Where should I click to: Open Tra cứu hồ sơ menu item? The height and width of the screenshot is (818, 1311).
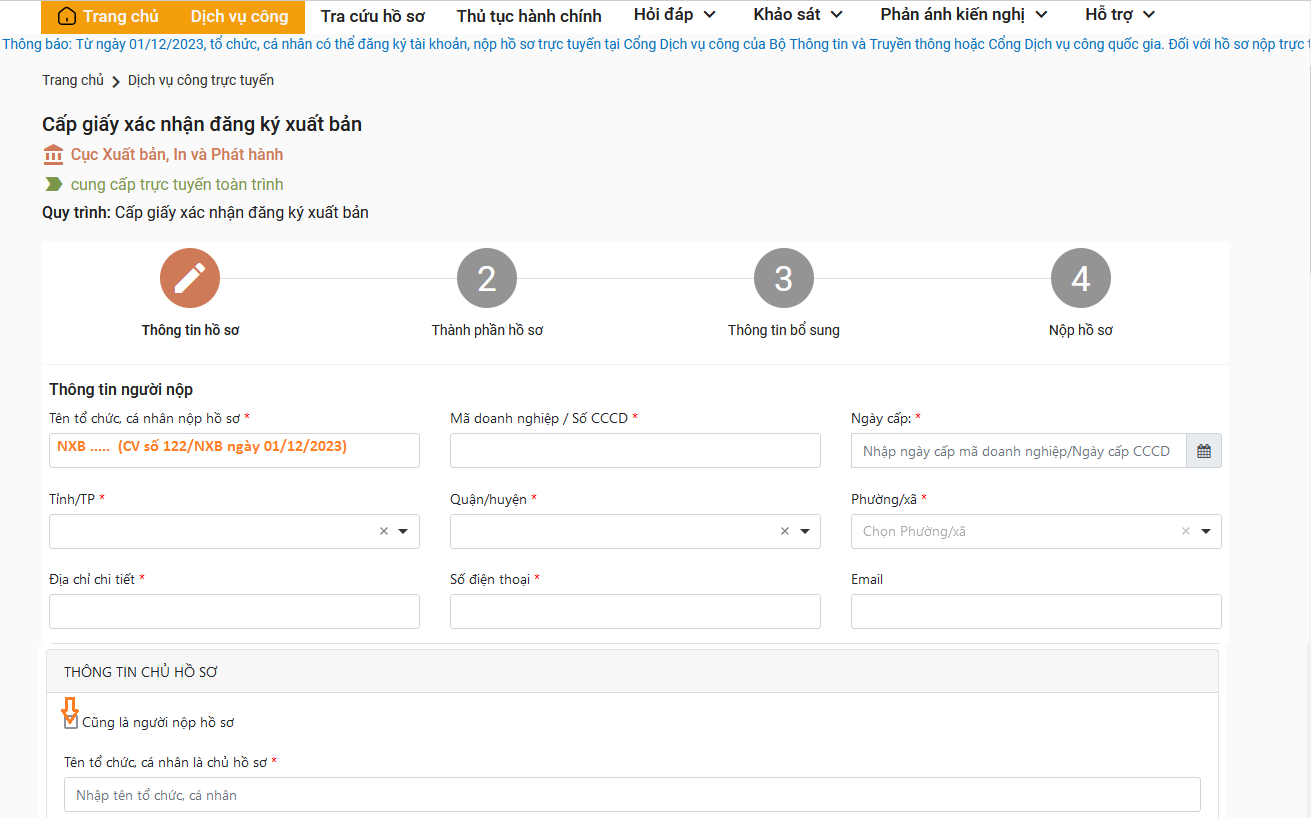373,16
